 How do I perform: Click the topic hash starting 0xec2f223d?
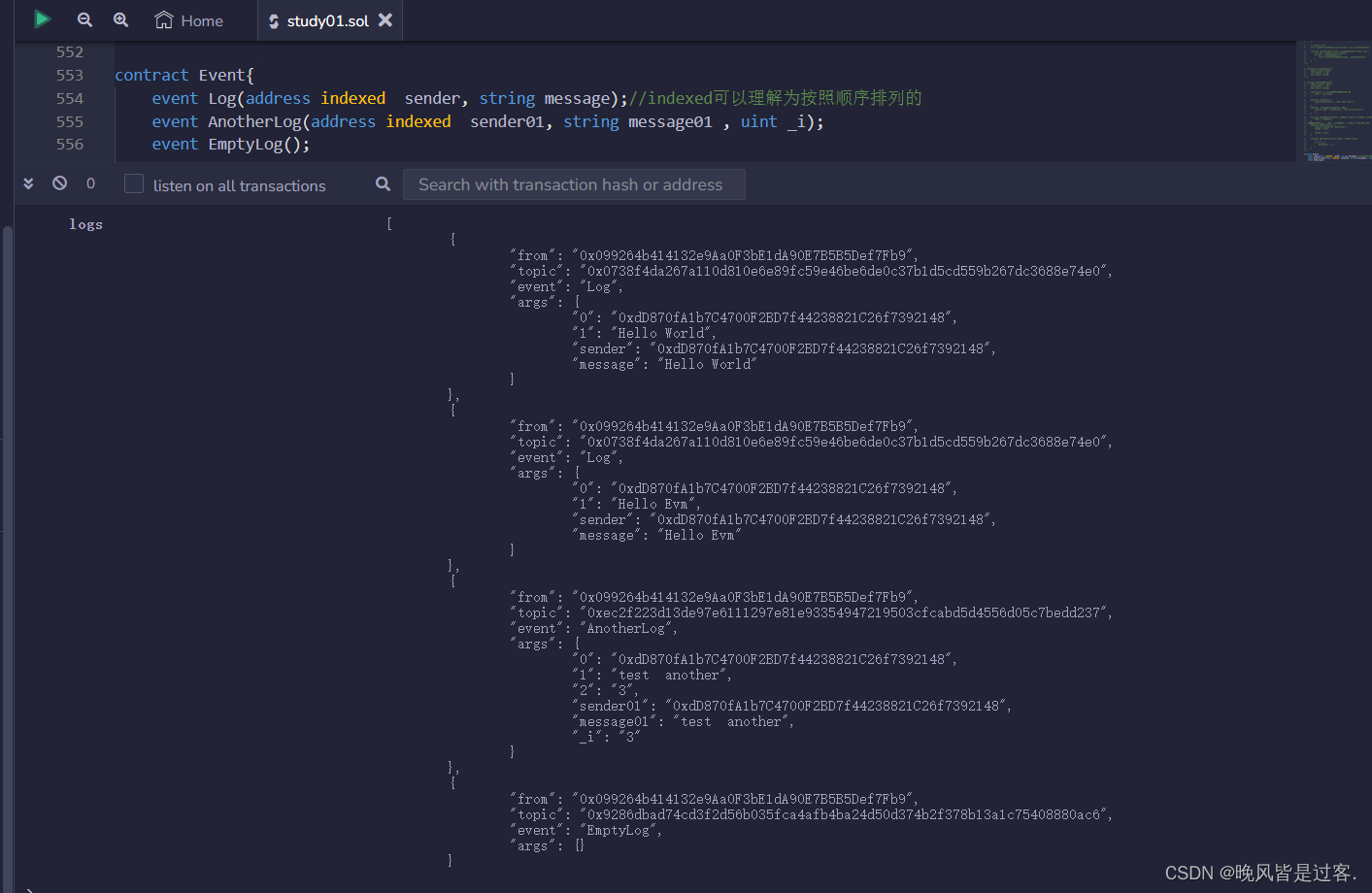coord(845,612)
